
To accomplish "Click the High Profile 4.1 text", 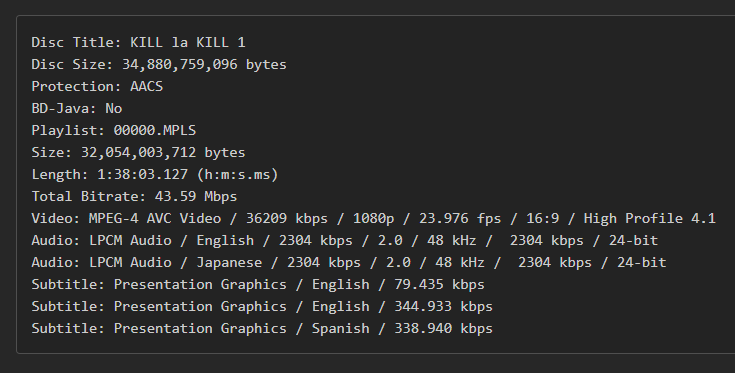I will click(650, 218).
